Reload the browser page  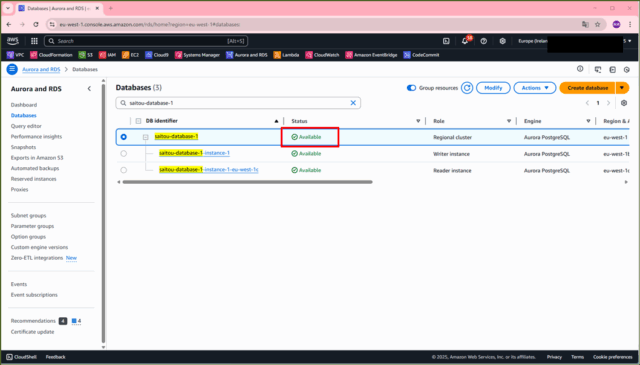click(x=36, y=24)
